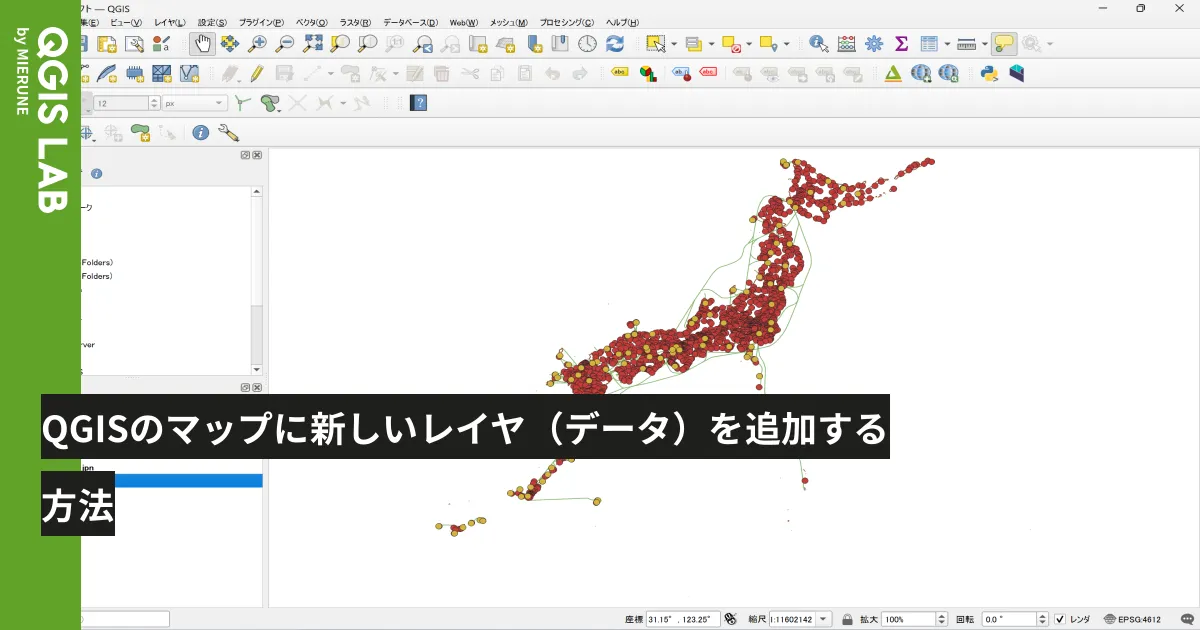1200x630 pixels.
Task: Open the Processing Toolbox gear icon
Action: pyautogui.click(x=873, y=44)
